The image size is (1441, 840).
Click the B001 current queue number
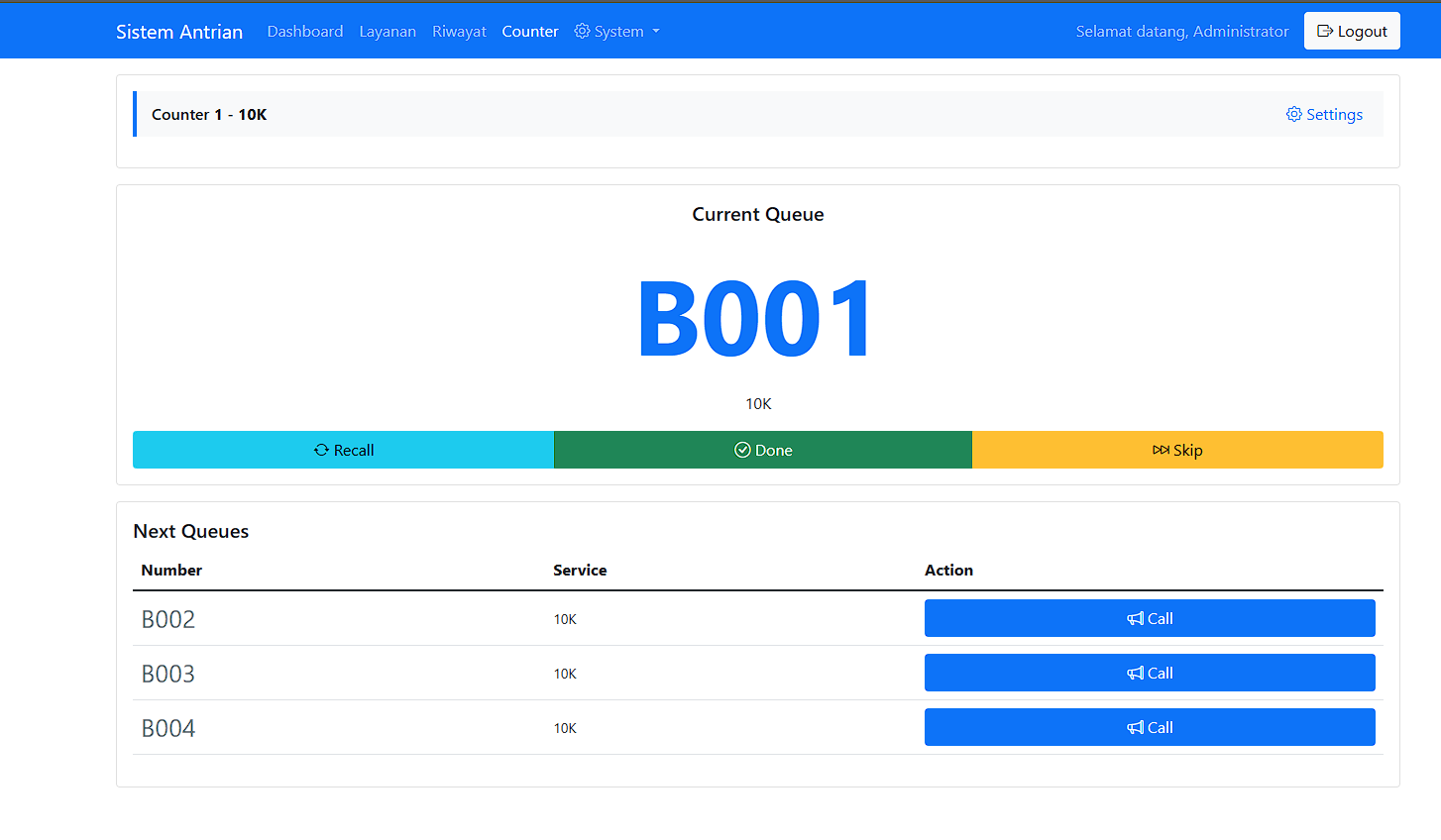[x=757, y=319]
